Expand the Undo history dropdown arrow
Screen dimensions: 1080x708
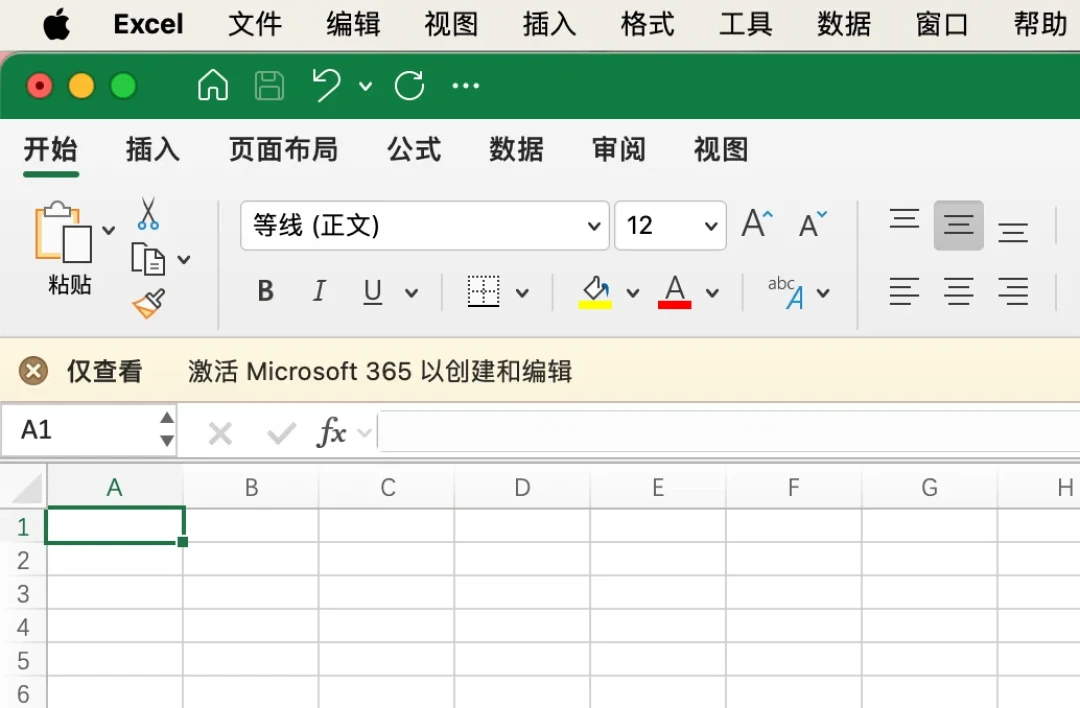tap(366, 86)
